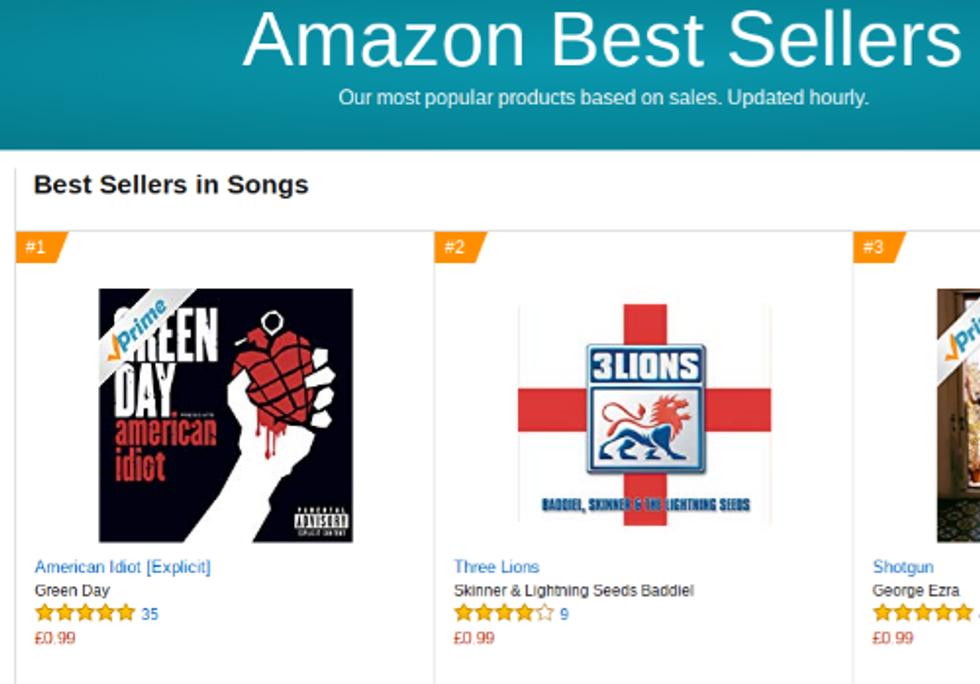Click the £0.99 price under Three Lions
This screenshot has height=684, width=980.
tap(474, 638)
